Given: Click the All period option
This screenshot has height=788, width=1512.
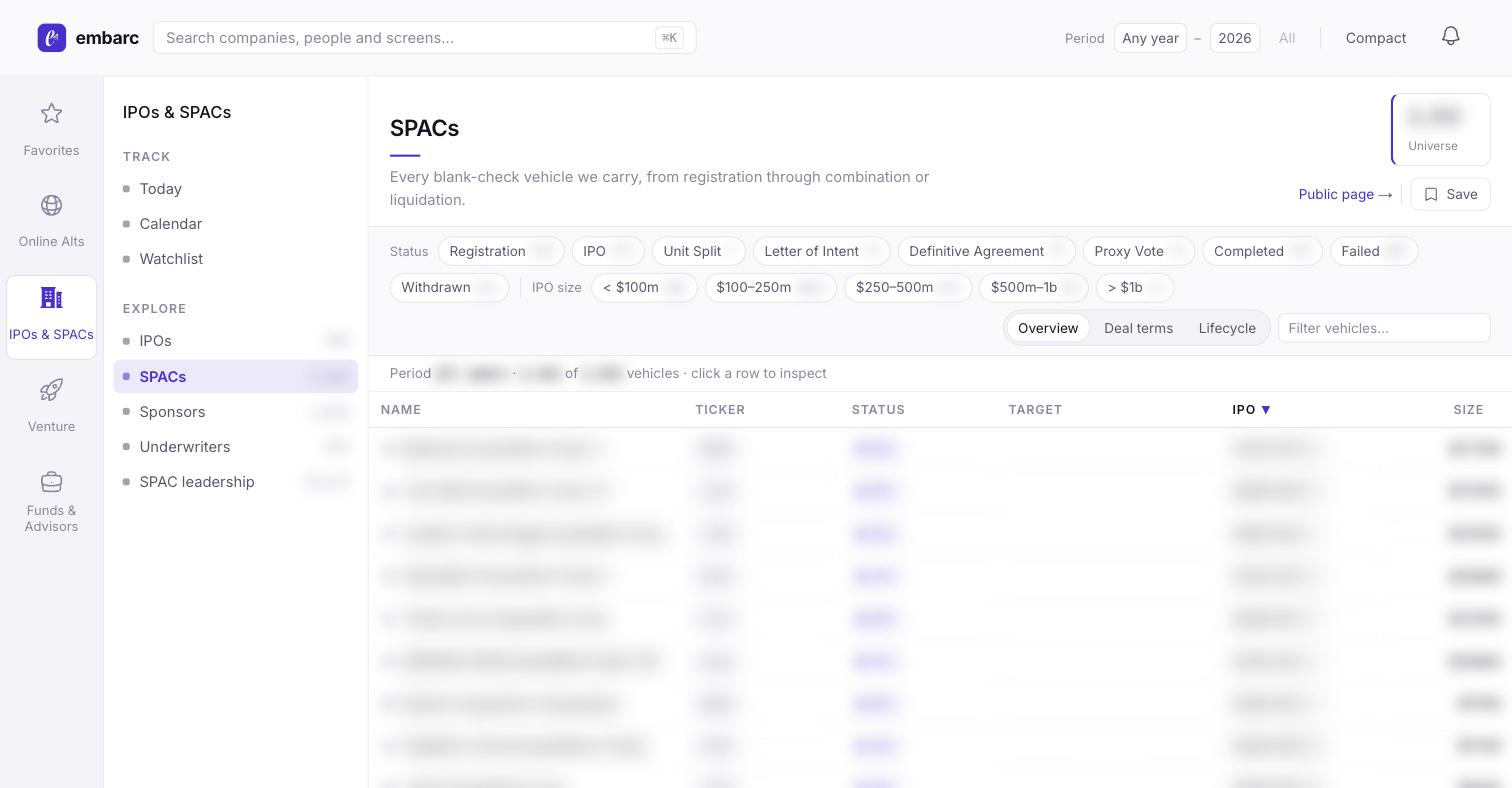Looking at the screenshot, I should click(1287, 38).
